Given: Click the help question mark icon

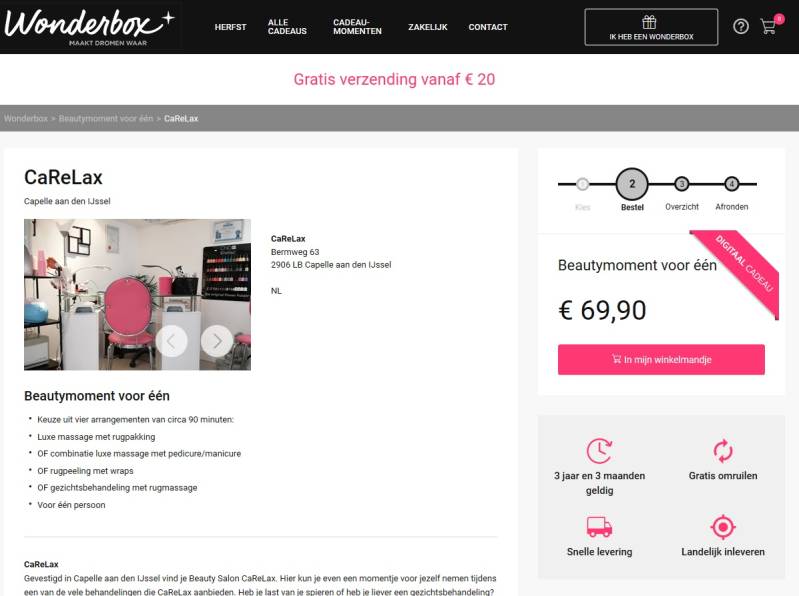Looking at the screenshot, I should [x=741, y=26].
